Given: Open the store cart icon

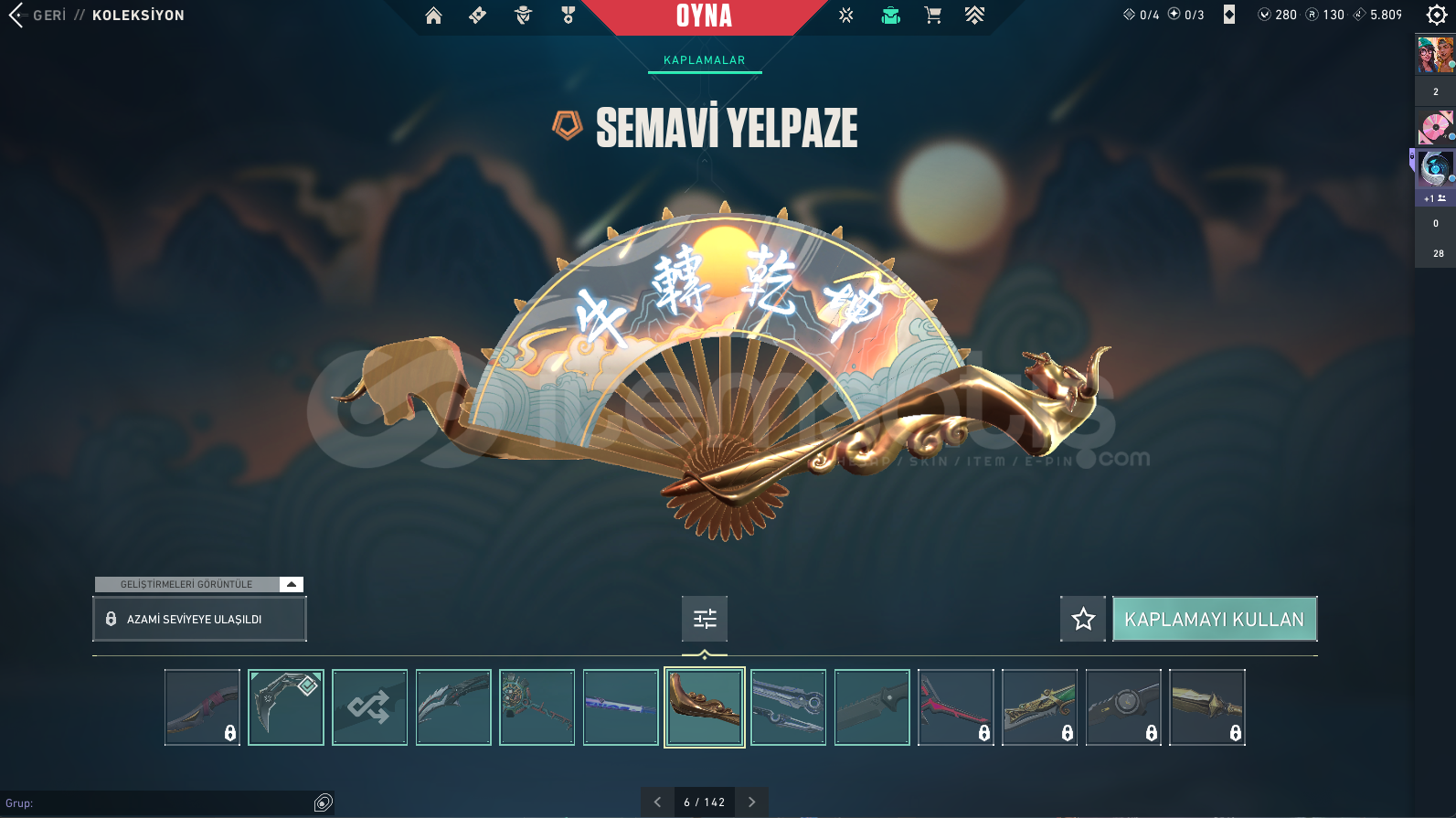Looking at the screenshot, I should [x=932, y=16].
